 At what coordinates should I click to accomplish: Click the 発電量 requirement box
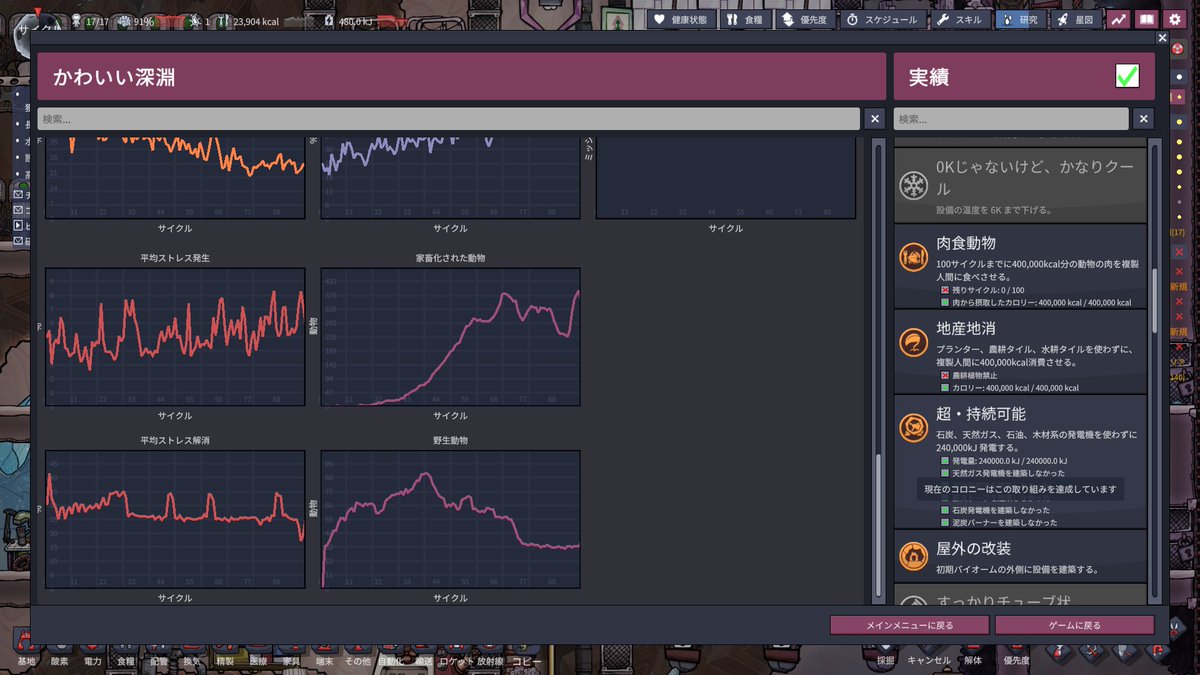(944, 461)
